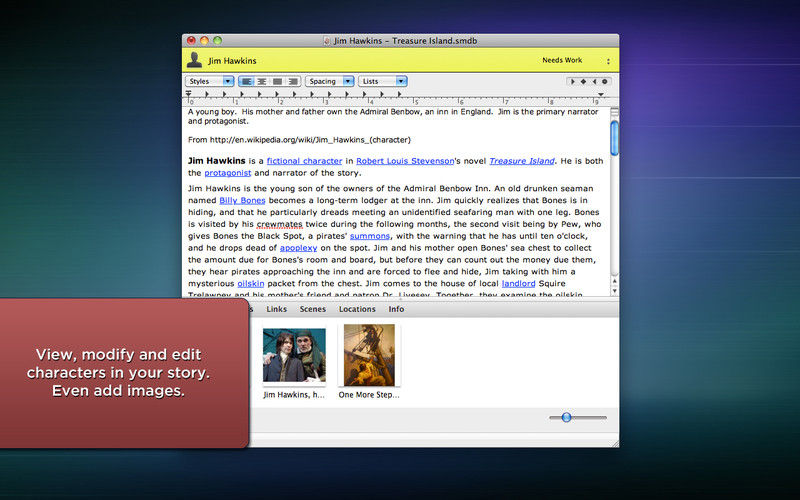Click the left indent marker at ruler zero
Viewport: 800px width, 500px height.
[x=188, y=93]
